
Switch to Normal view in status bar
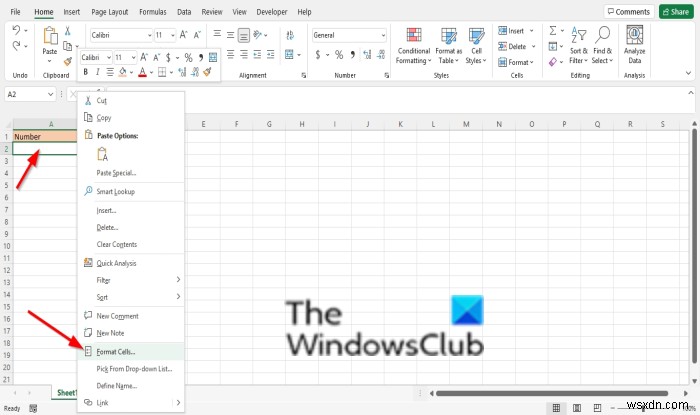pos(556,408)
